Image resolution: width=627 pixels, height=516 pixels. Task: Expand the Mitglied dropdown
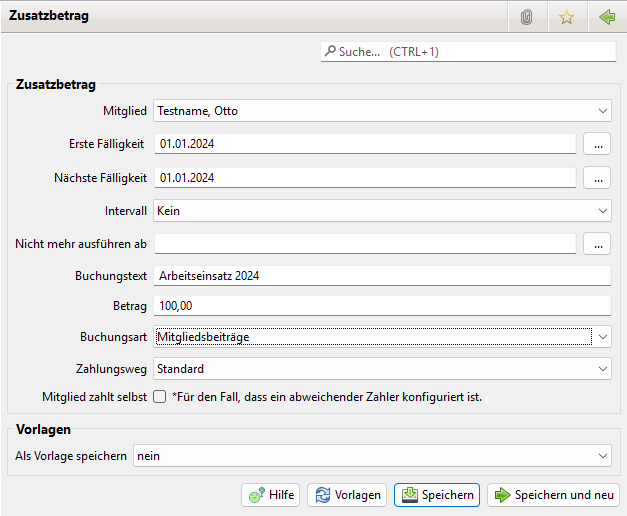coord(602,111)
